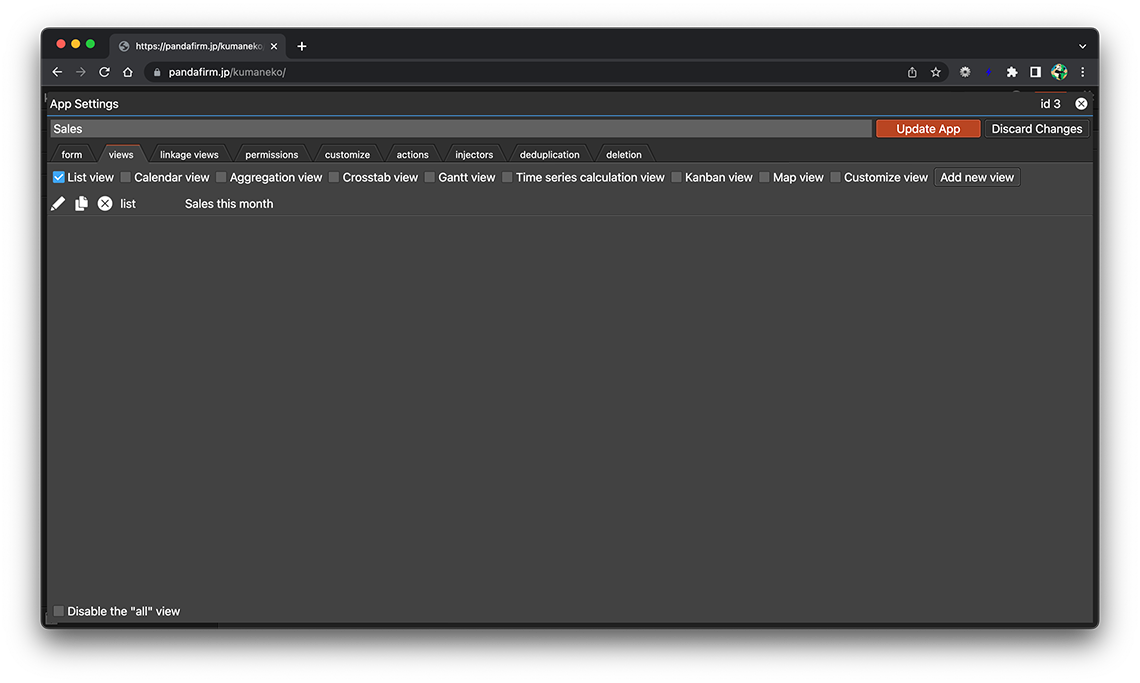The width and height of the screenshot is (1140, 683).
Task: Click the share page icon
Action: coord(912,72)
